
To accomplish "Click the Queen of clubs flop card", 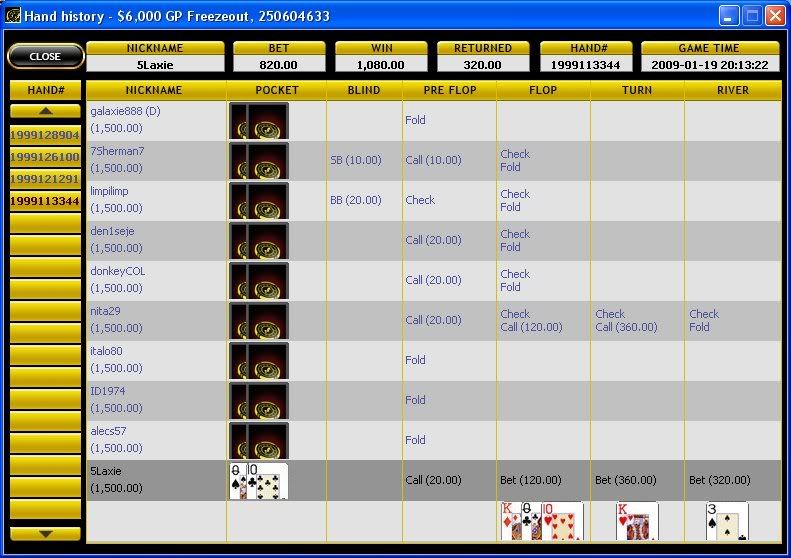I will coord(531,521).
